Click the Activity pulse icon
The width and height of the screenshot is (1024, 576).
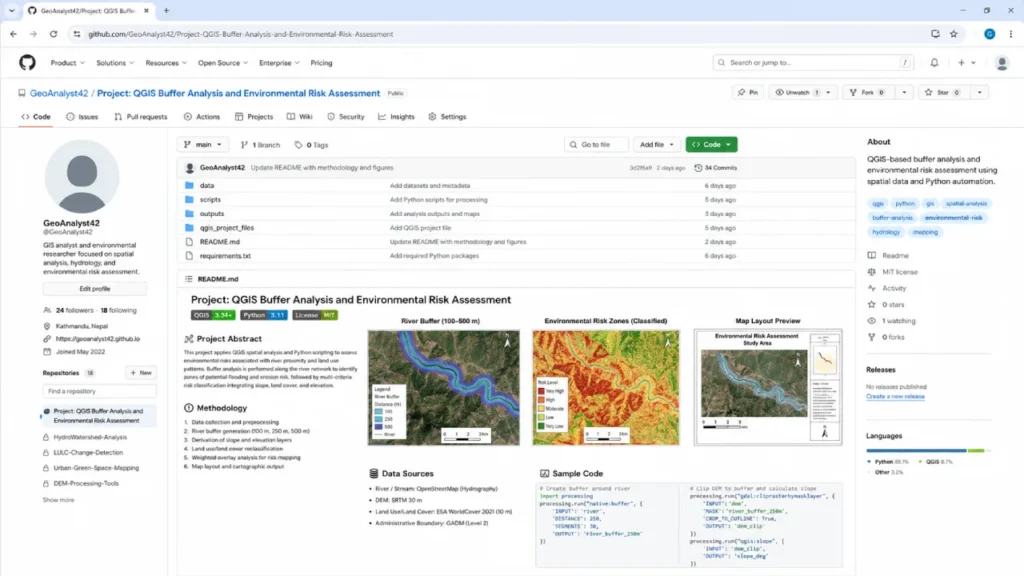871,288
